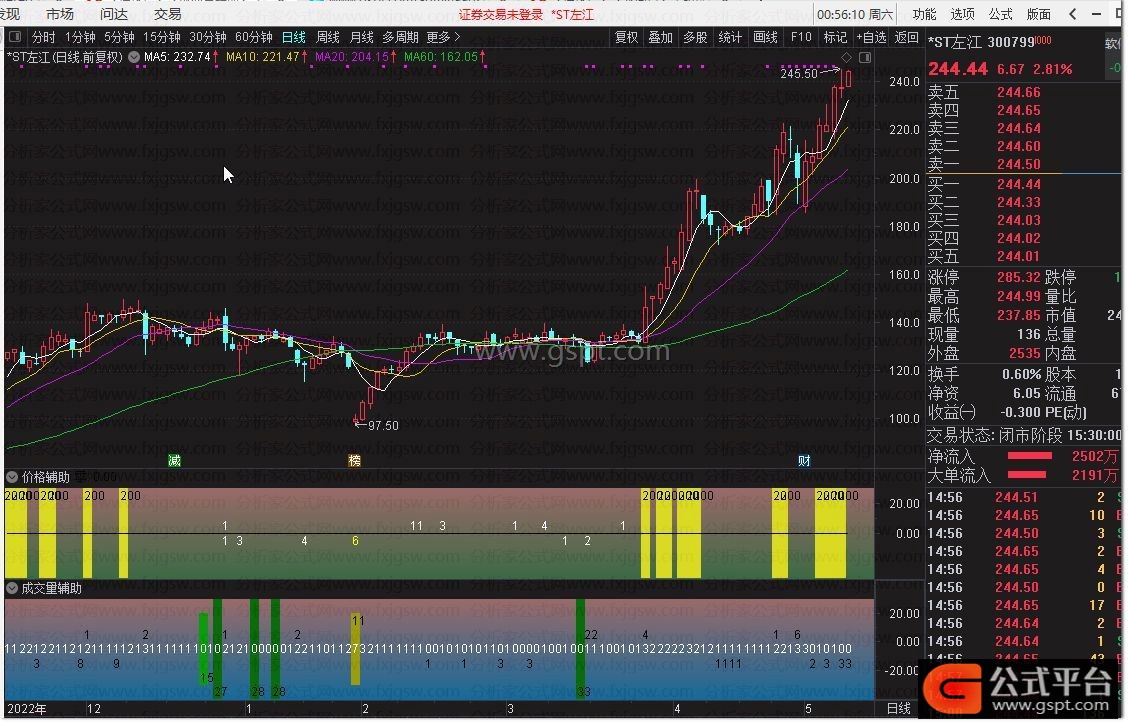The image size is (1128, 722).
Task: Click the current price 244.44
Action: tap(958, 69)
